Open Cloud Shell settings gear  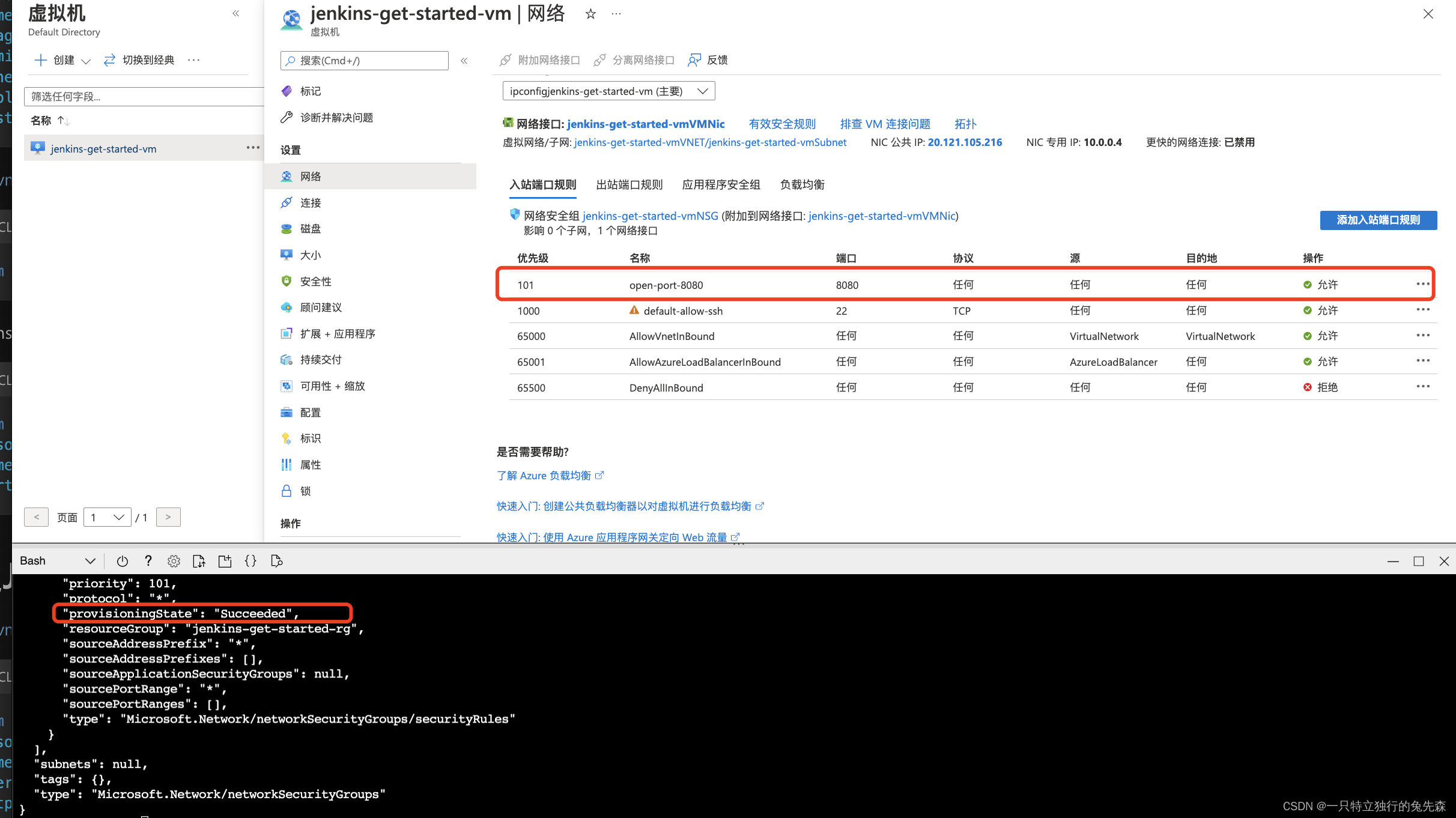click(174, 561)
